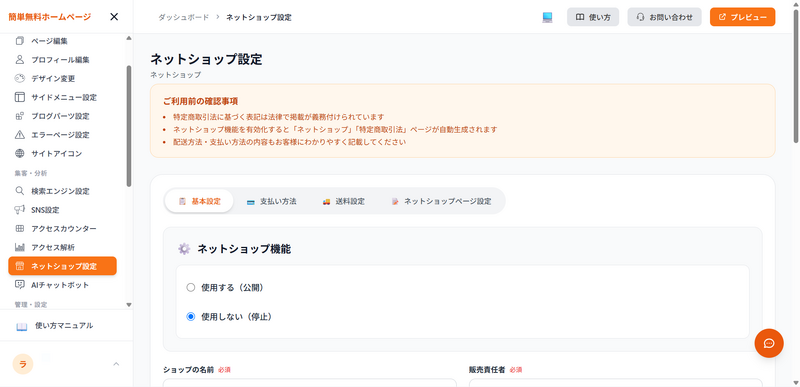
Task: Click the エラーページ設定 warning triangle icon
Action: tap(20, 135)
